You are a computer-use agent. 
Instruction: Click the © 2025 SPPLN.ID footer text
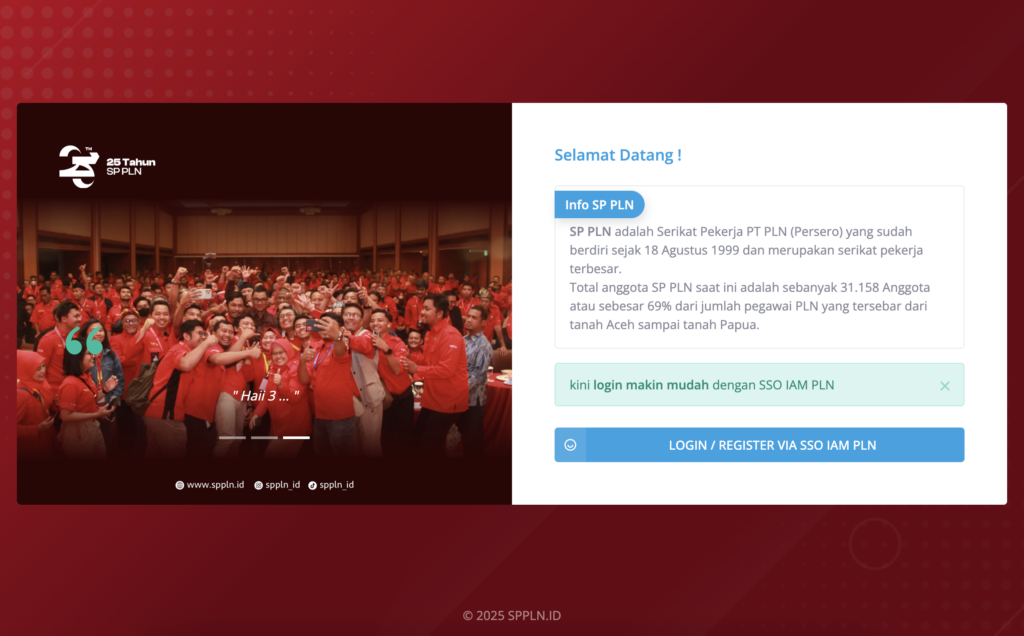(512, 615)
